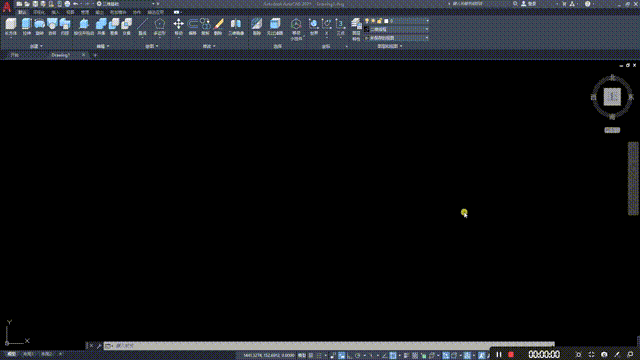Toggle grid display in status bar
Image resolution: width=640 pixels, height=360 pixels.
pyautogui.click(x=311, y=356)
